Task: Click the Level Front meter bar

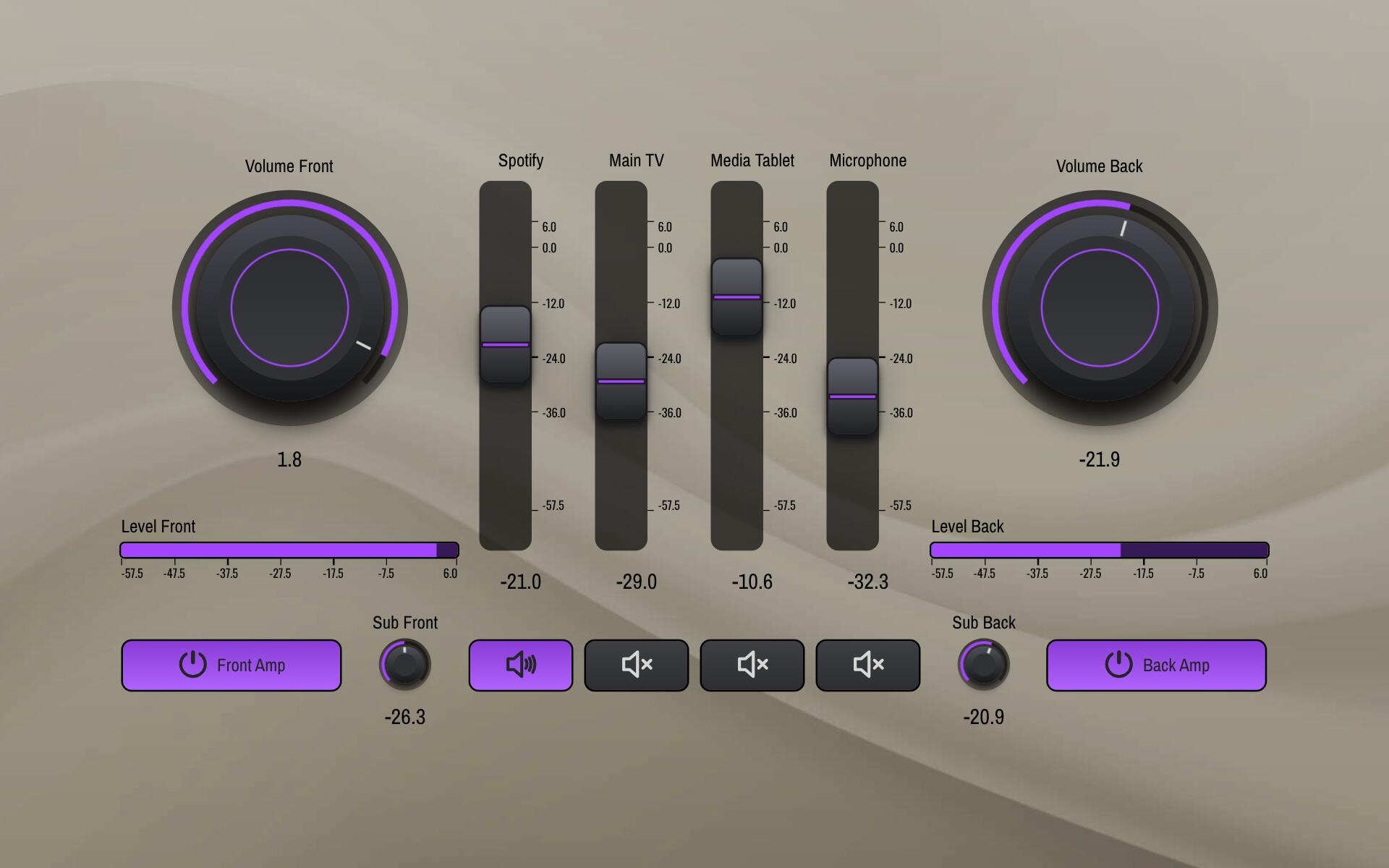Action: pos(289,550)
